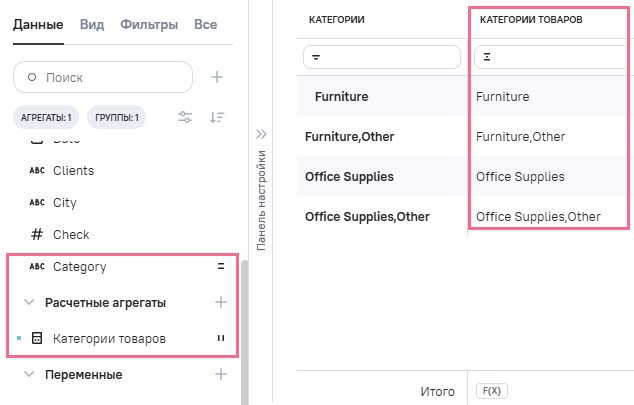This screenshot has height=405, width=634.
Task: Click the F(X) total function badge
Action: tap(488, 391)
